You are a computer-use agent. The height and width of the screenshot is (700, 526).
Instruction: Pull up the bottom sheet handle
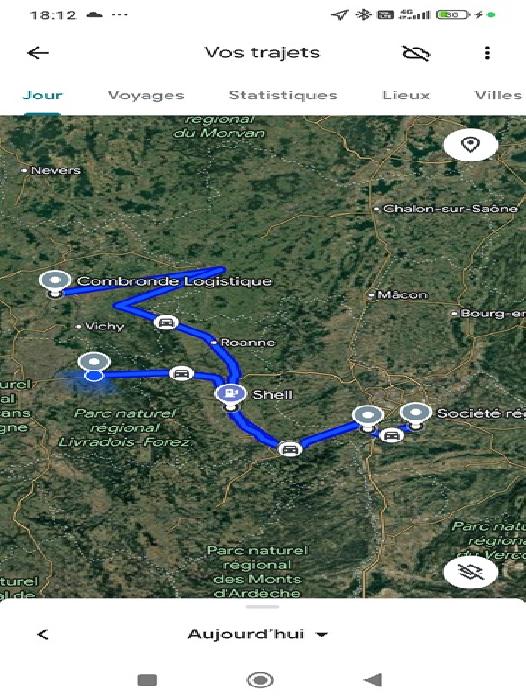point(263,607)
